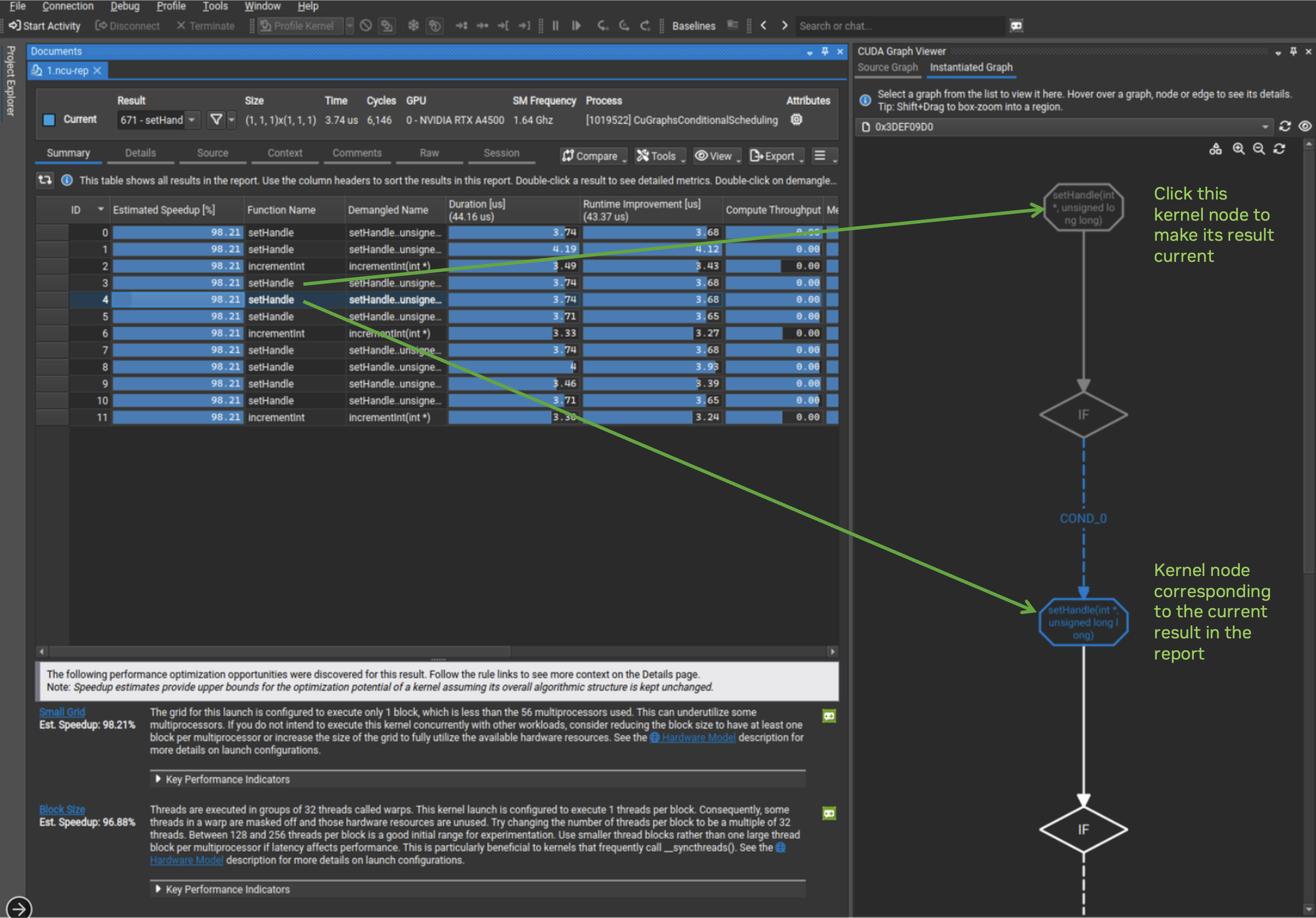Click the transpose table icon
This screenshot has height=918, width=1316.
point(45,180)
